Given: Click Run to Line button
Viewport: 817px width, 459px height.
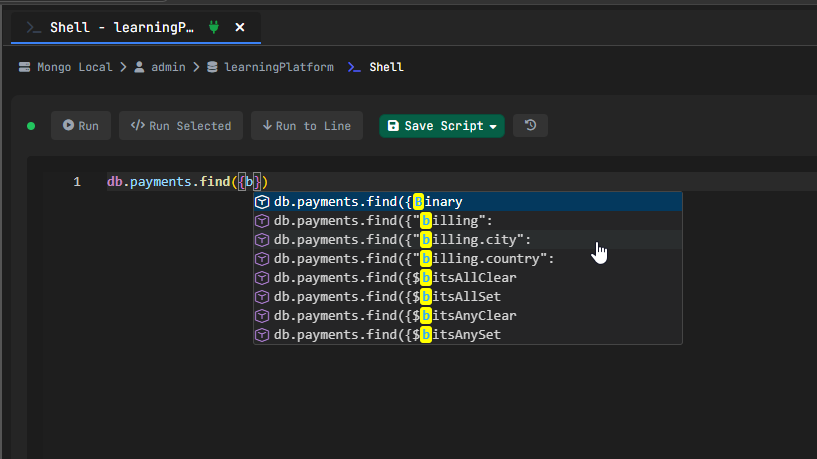Looking at the screenshot, I should (x=307, y=126).
